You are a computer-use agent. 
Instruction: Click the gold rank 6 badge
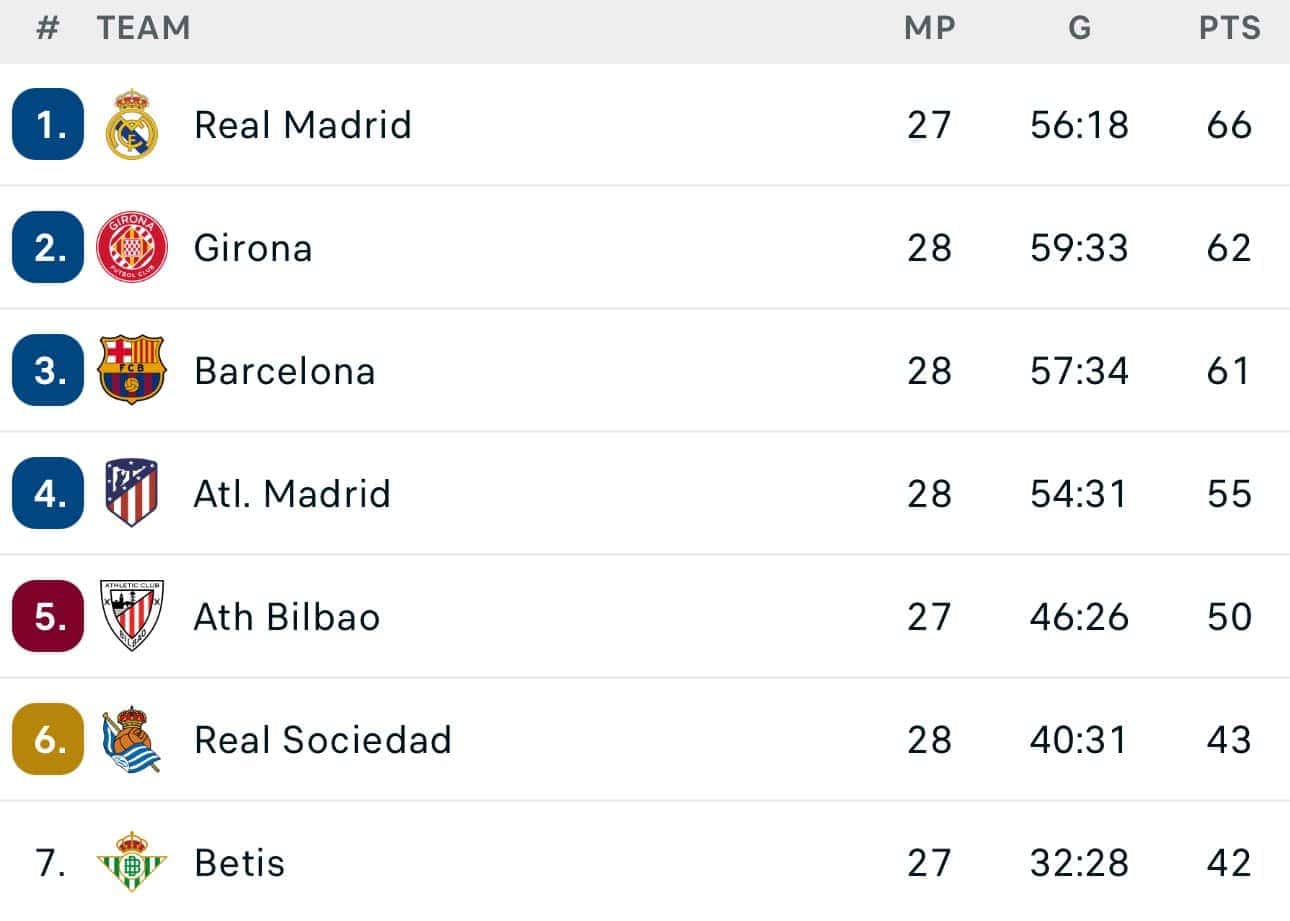pos(48,739)
